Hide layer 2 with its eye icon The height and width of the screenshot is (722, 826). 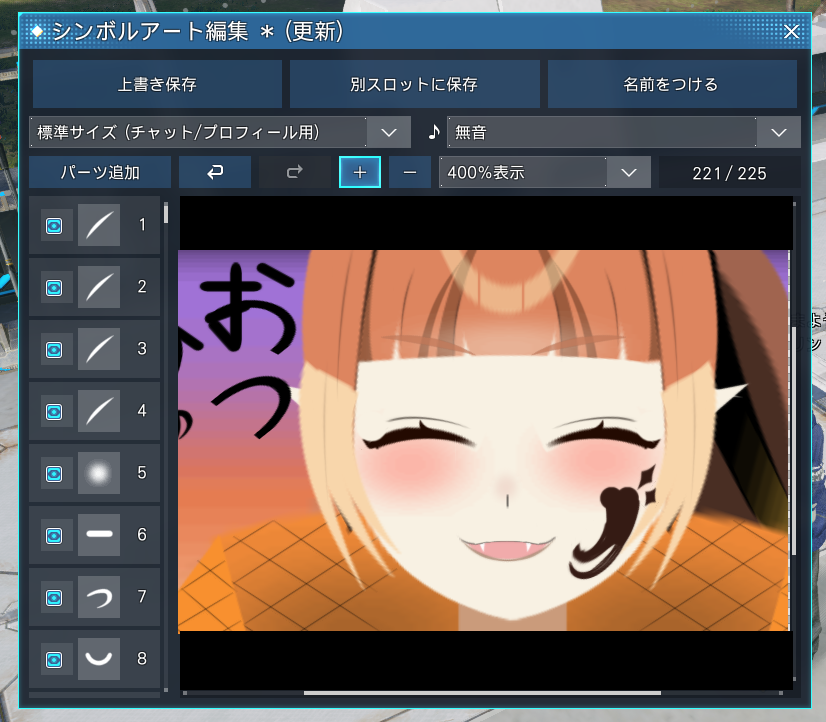click(54, 288)
